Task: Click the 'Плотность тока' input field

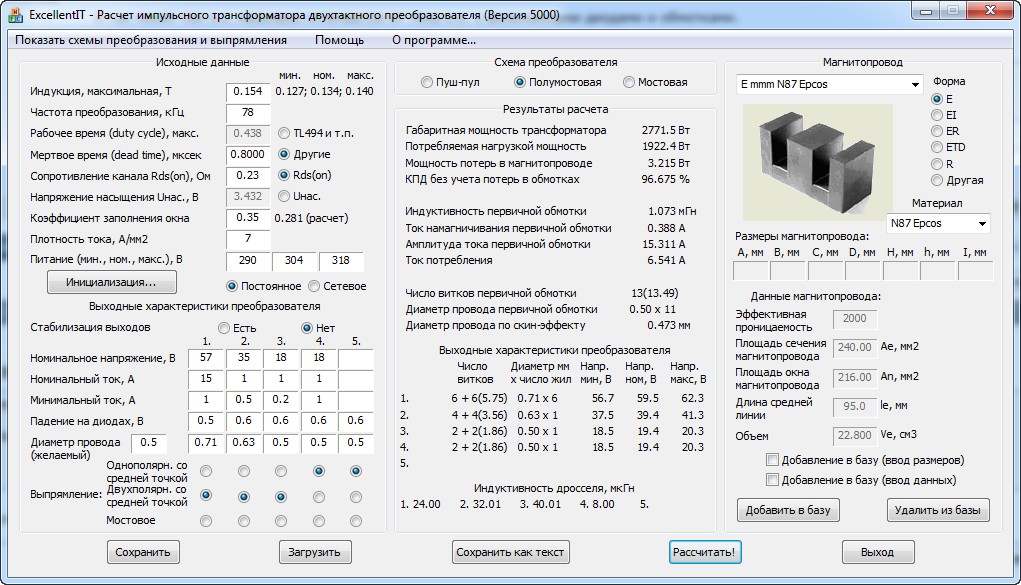Action: pos(248,239)
